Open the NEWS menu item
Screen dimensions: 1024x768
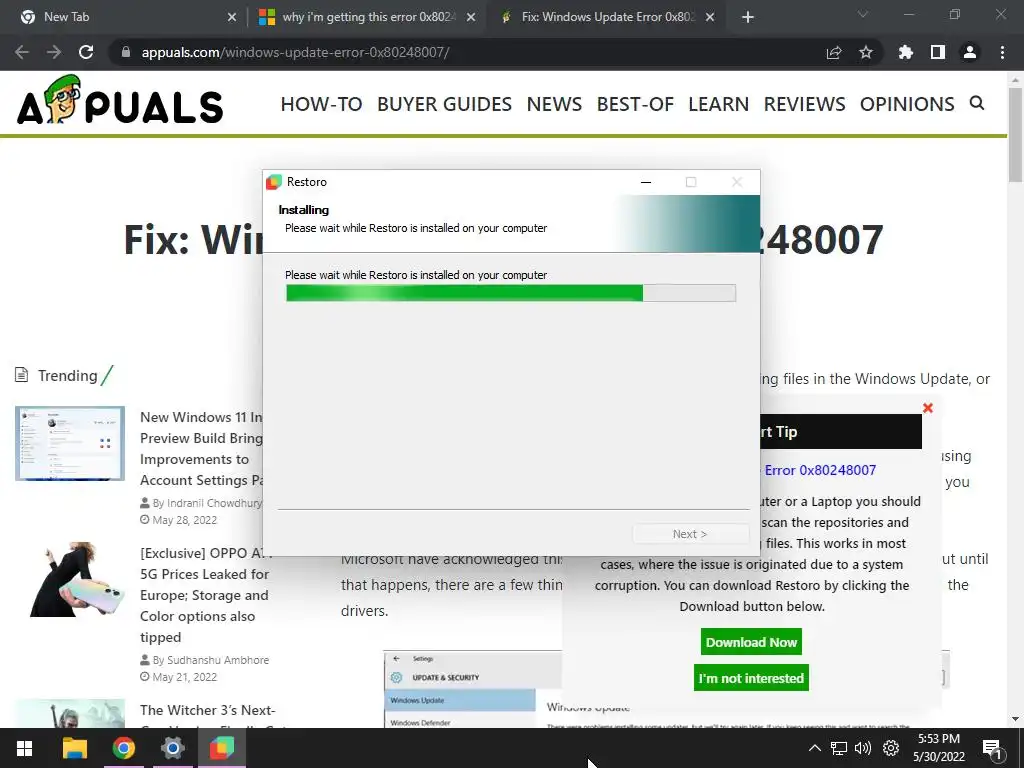554,104
